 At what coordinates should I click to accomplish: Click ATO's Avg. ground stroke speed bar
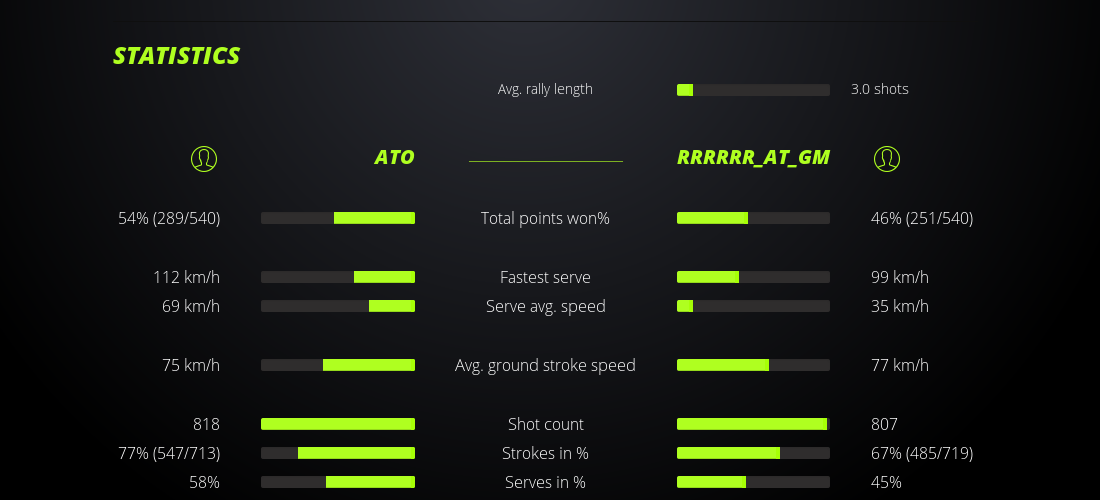[x=338, y=365]
